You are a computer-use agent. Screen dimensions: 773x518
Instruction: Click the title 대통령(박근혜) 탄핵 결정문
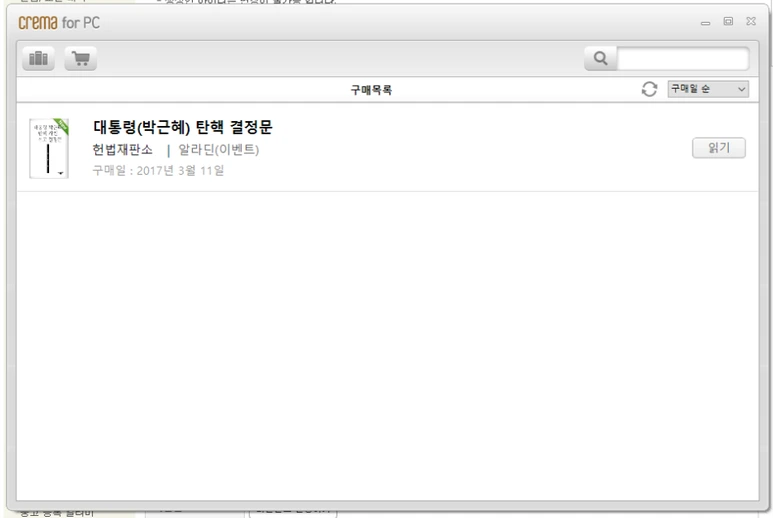tap(182, 127)
